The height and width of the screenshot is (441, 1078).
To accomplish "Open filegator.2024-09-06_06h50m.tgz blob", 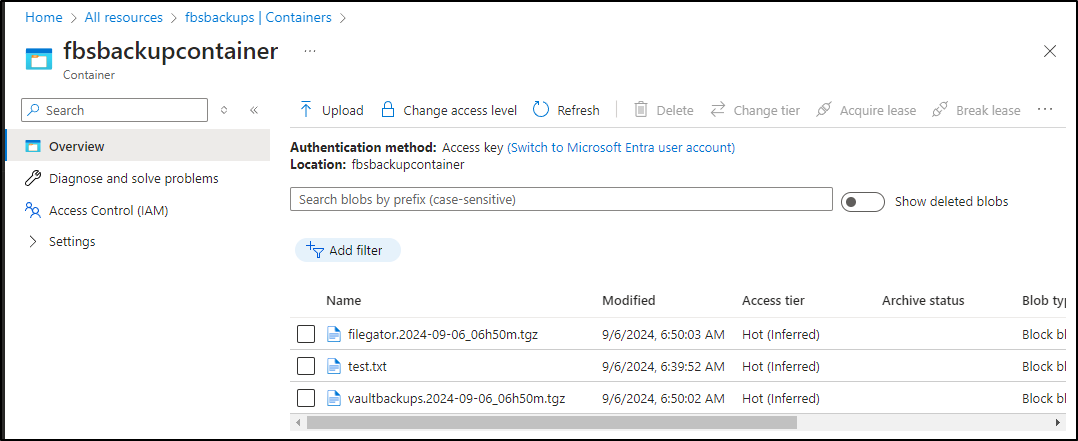I will [443, 335].
